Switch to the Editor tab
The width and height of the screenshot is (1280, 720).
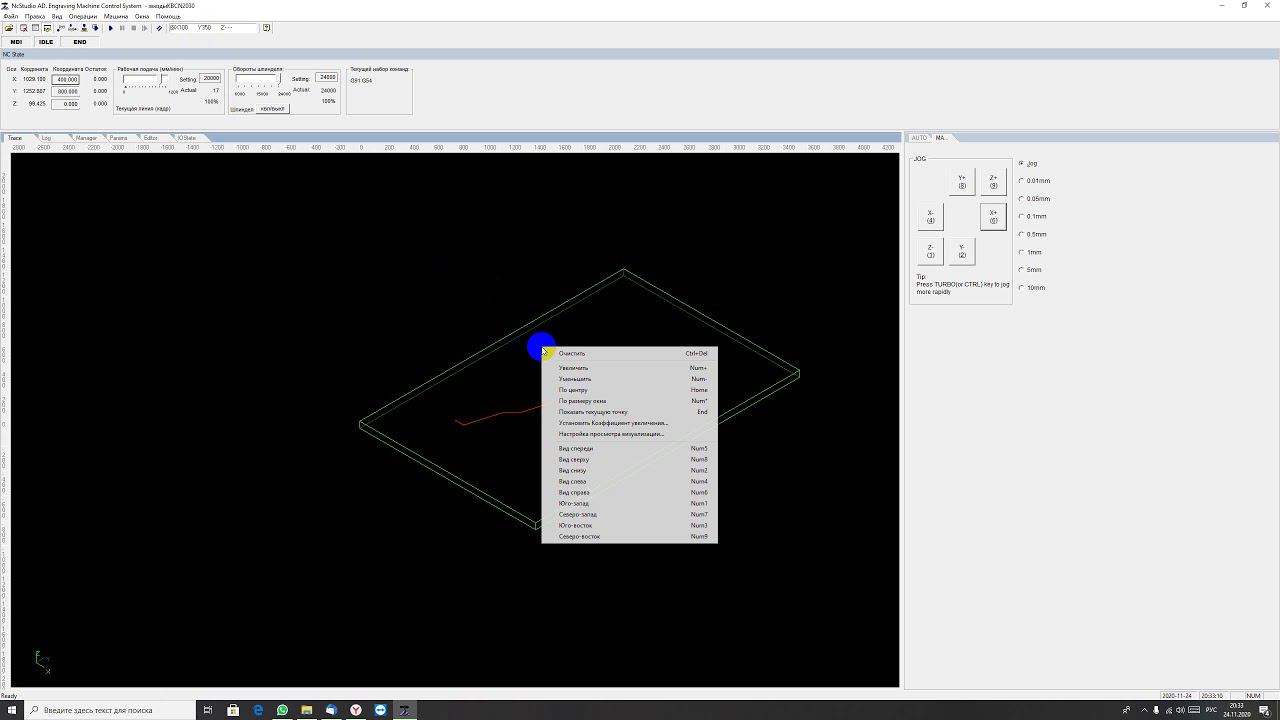coord(150,138)
